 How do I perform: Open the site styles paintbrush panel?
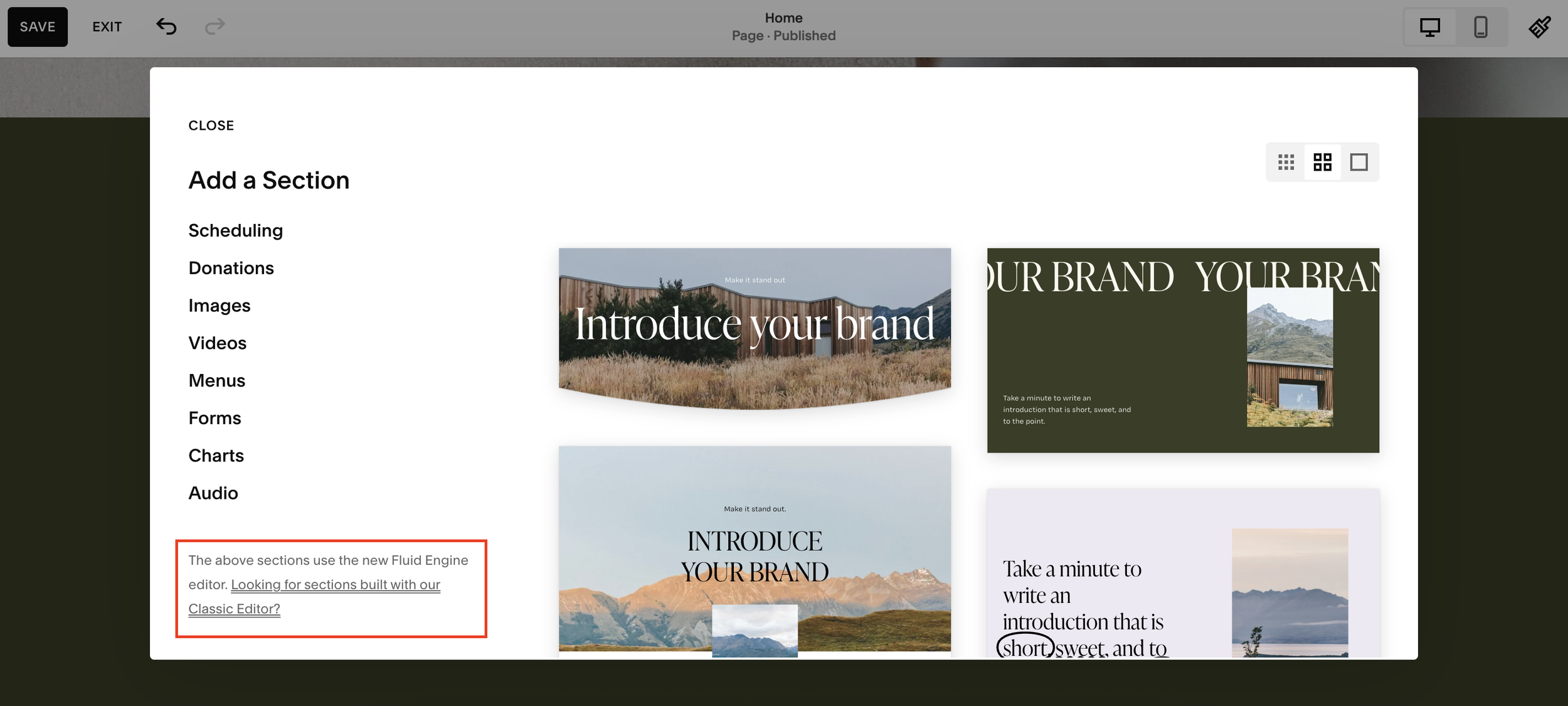point(1540,27)
